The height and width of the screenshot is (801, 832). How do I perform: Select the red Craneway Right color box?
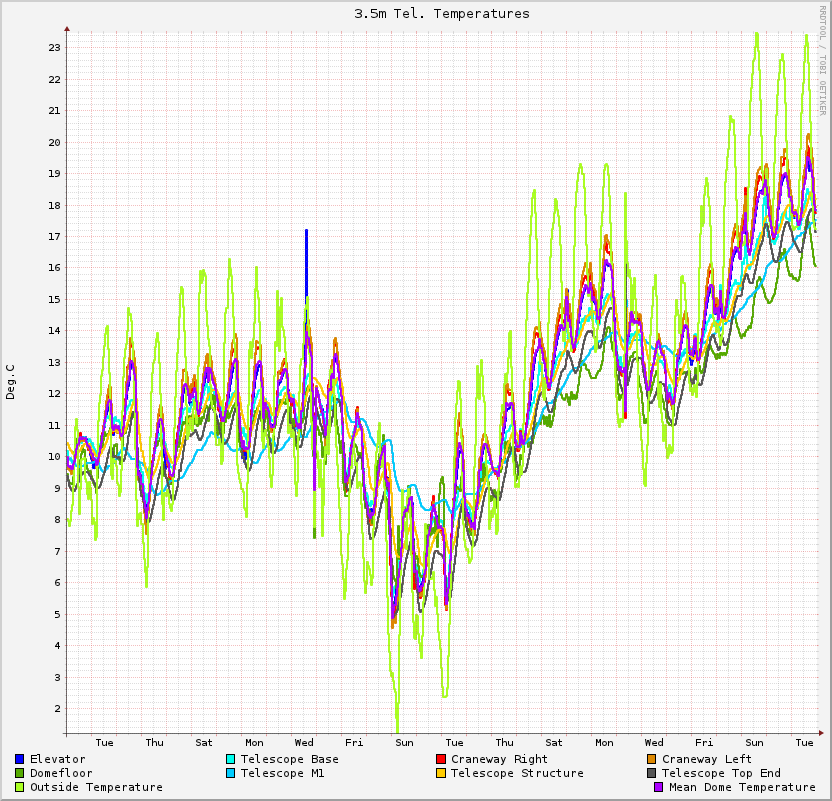[441, 759]
